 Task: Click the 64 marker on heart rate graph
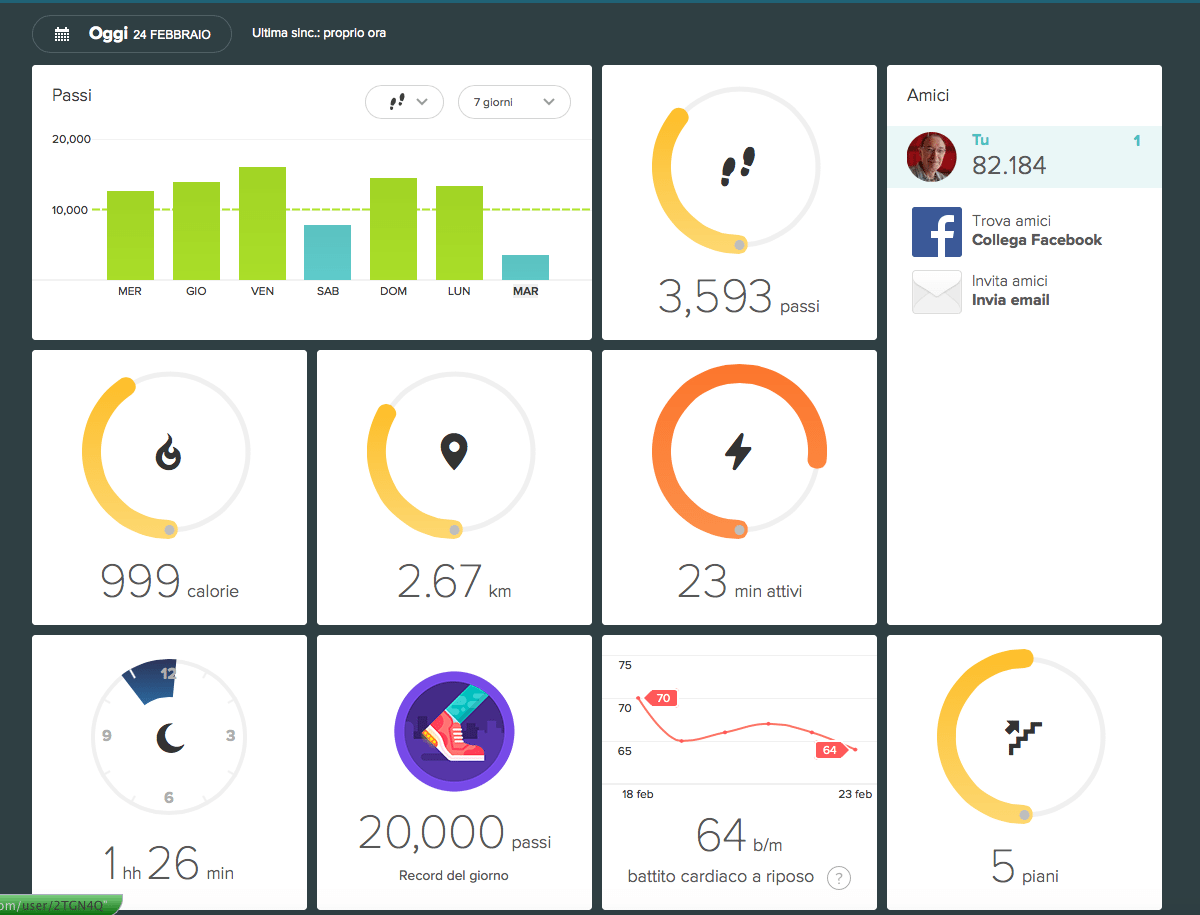pyautogui.click(x=830, y=750)
